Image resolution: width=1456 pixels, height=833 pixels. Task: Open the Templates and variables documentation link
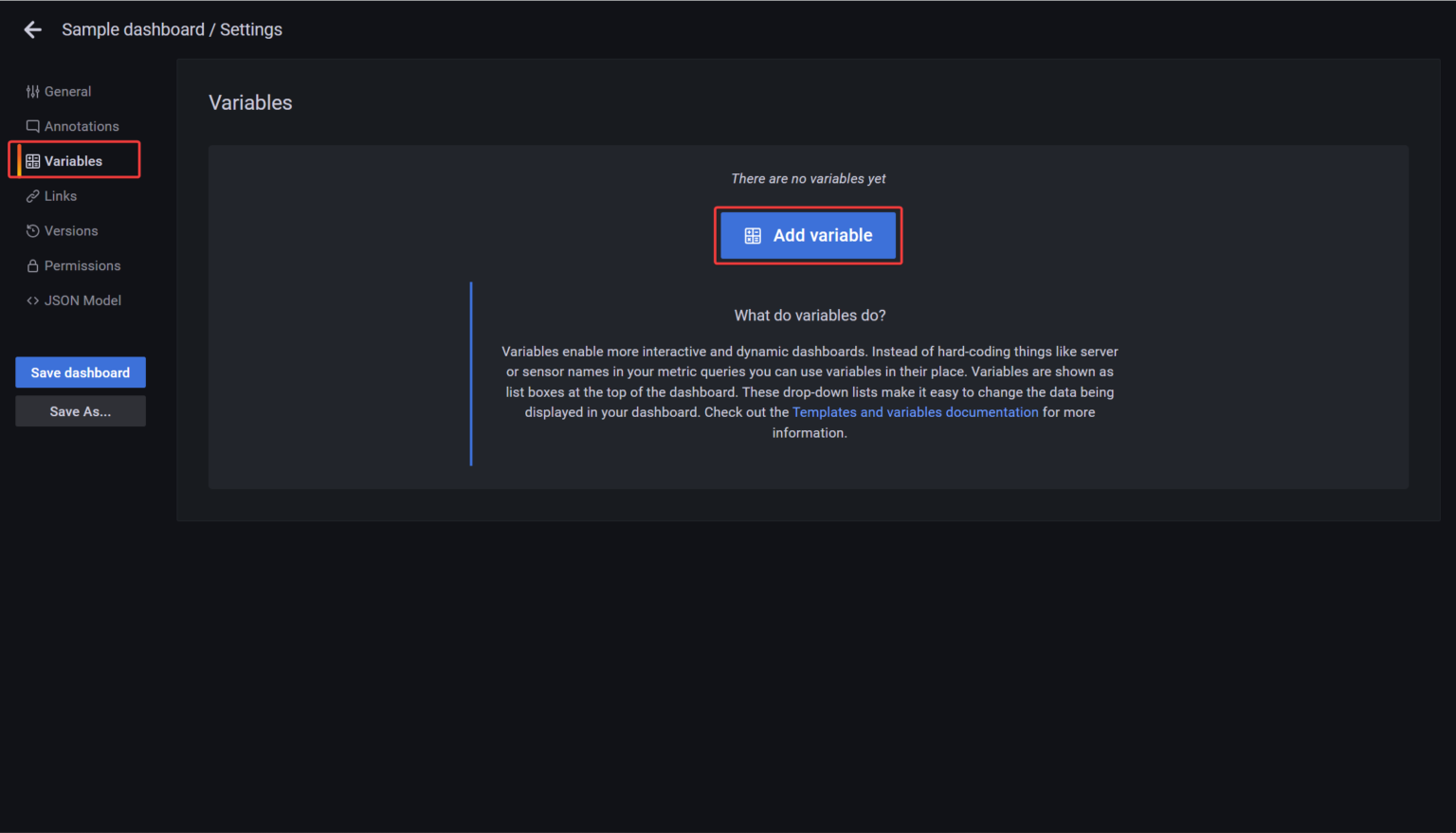[x=915, y=411]
